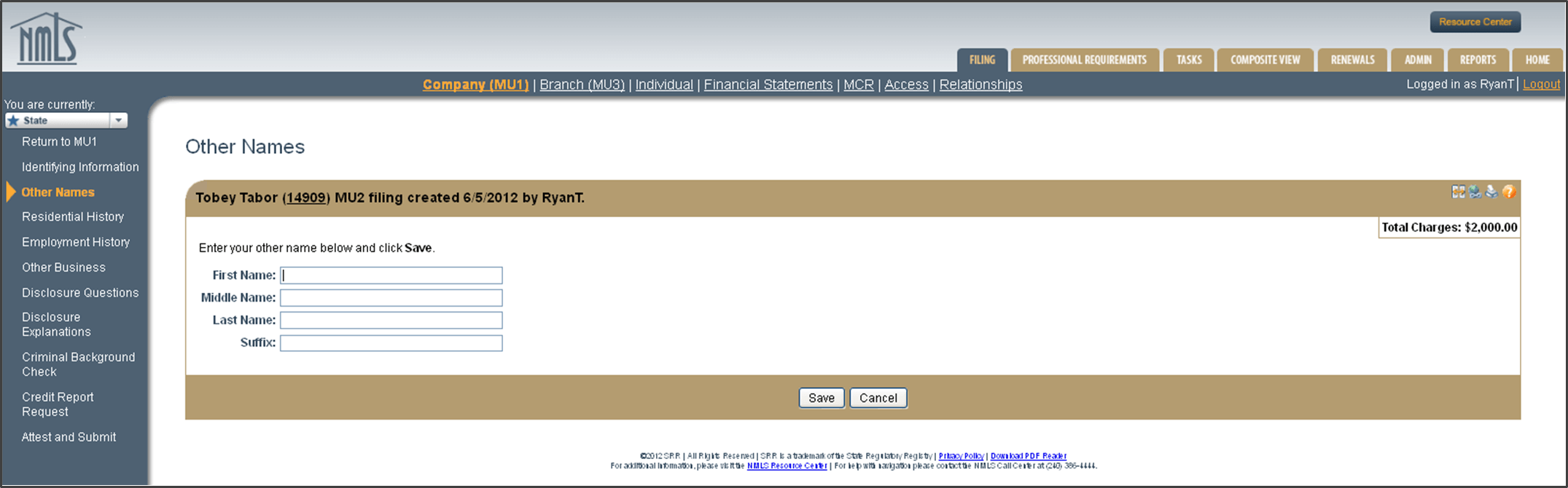Screen dimensions: 1568x488
Task: Click the Total Charges: $2,000.00 text
Action: point(1449,227)
